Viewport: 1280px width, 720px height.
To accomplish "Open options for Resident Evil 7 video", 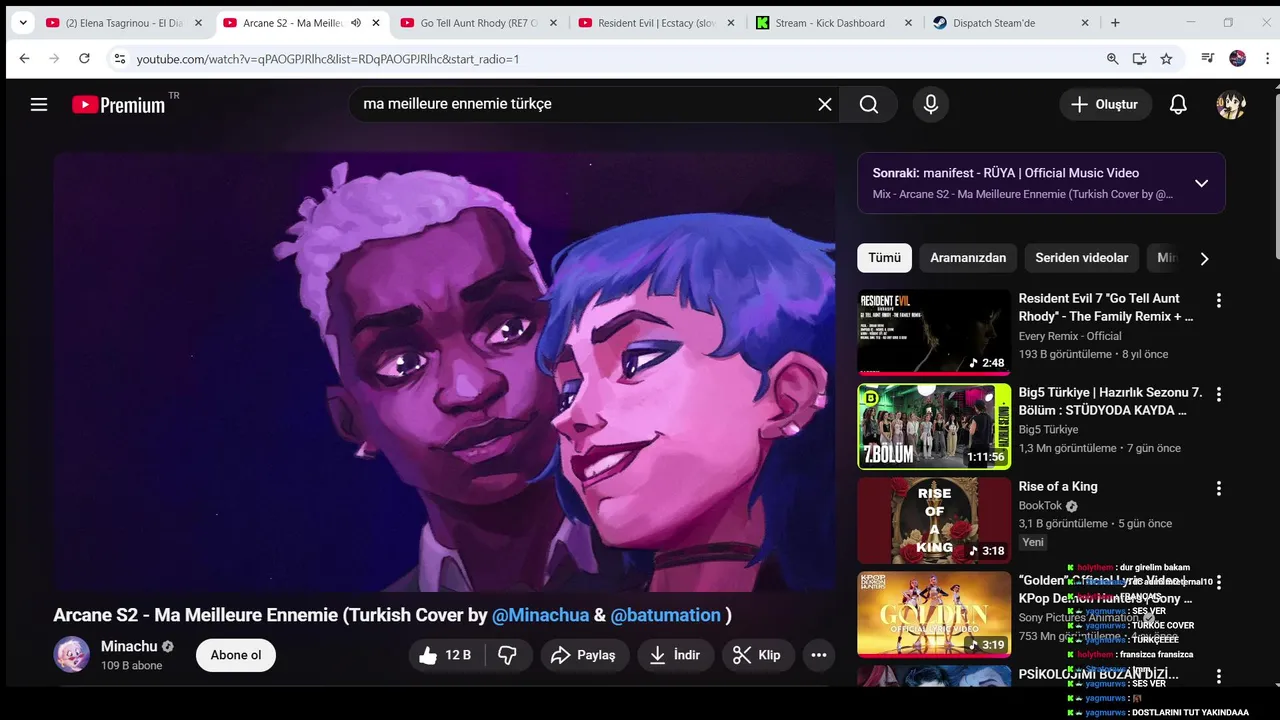I will [1218, 300].
